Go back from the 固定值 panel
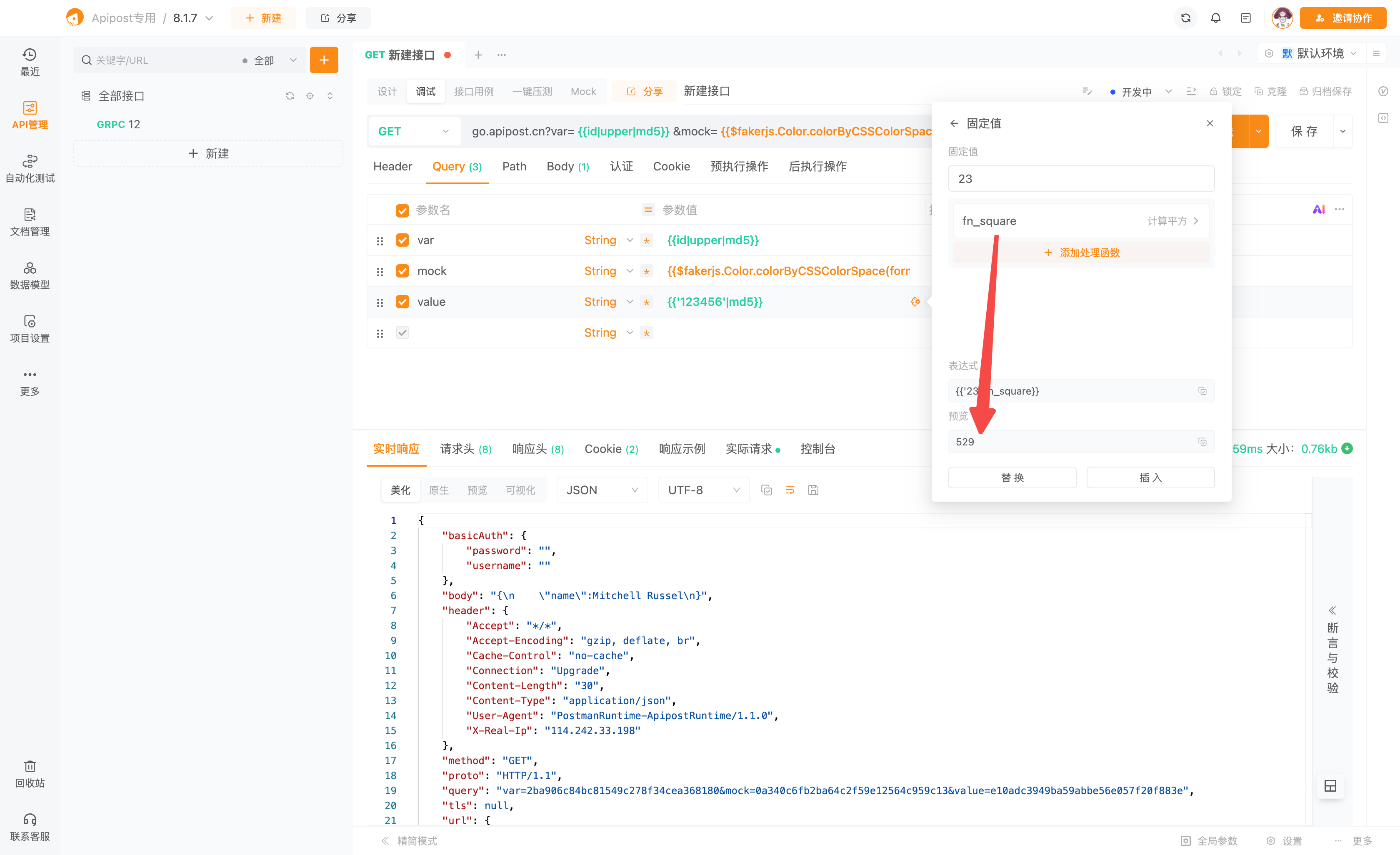The image size is (1400, 855). click(x=954, y=123)
